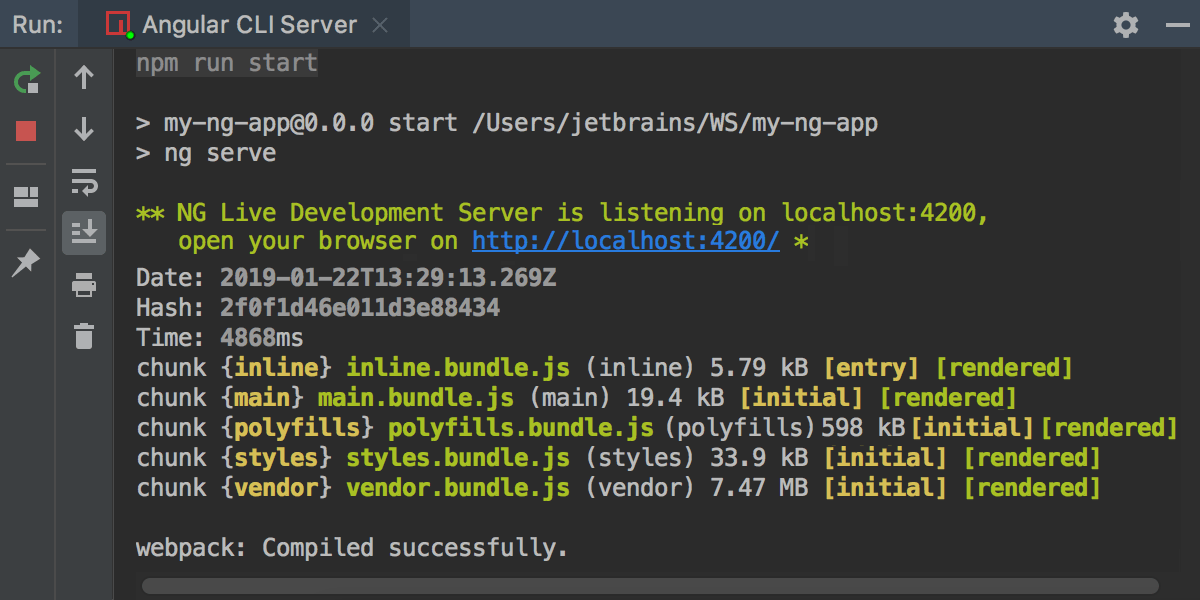Close the Angular CLI Server tab
This screenshot has height=600, width=1200.
(x=380, y=25)
